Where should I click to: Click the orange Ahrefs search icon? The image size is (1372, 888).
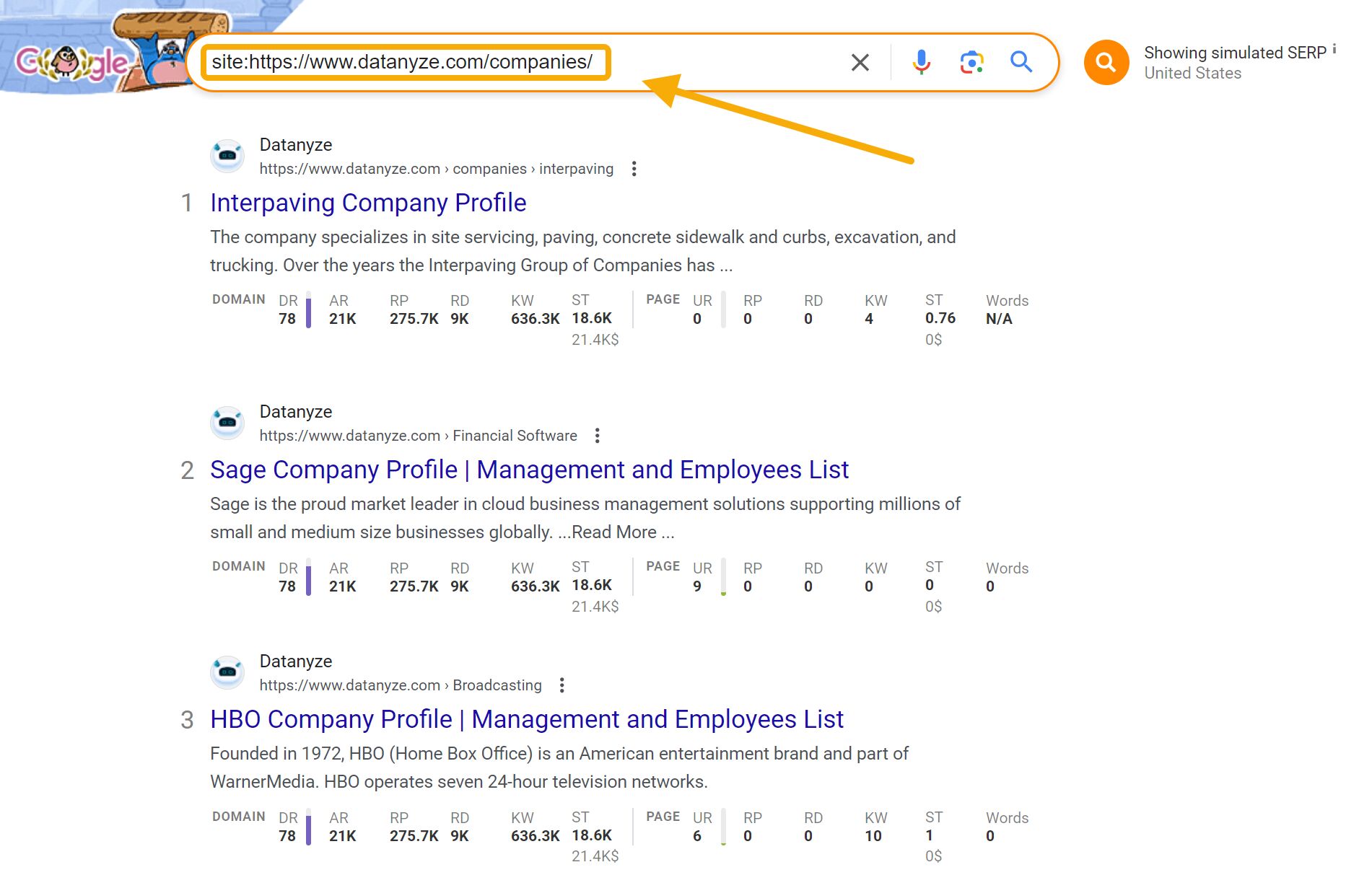pyautogui.click(x=1105, y=61)
